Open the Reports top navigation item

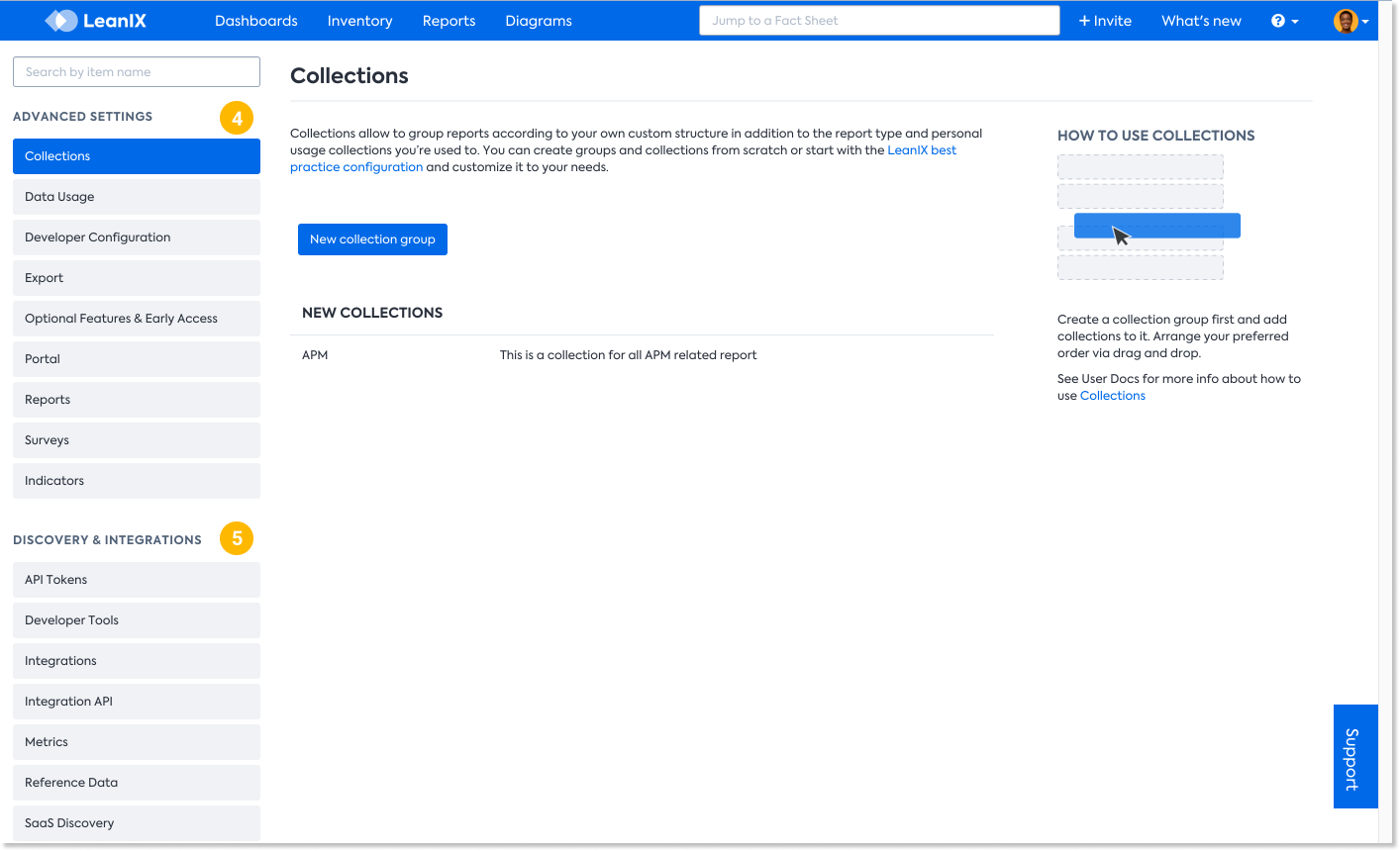(x=449, y=21)
